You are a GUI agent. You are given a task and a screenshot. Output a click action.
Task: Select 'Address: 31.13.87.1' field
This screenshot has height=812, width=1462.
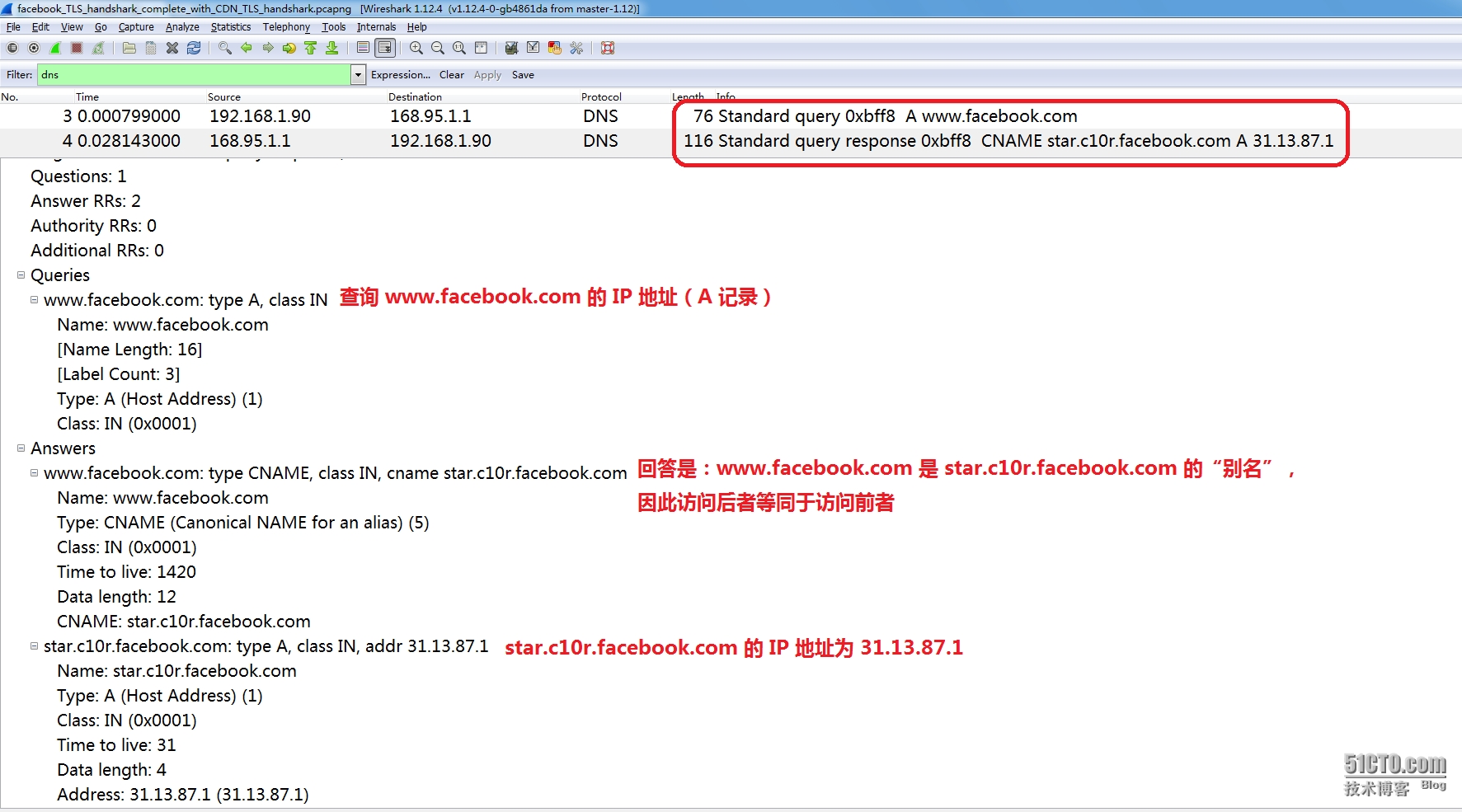[183, 795]
